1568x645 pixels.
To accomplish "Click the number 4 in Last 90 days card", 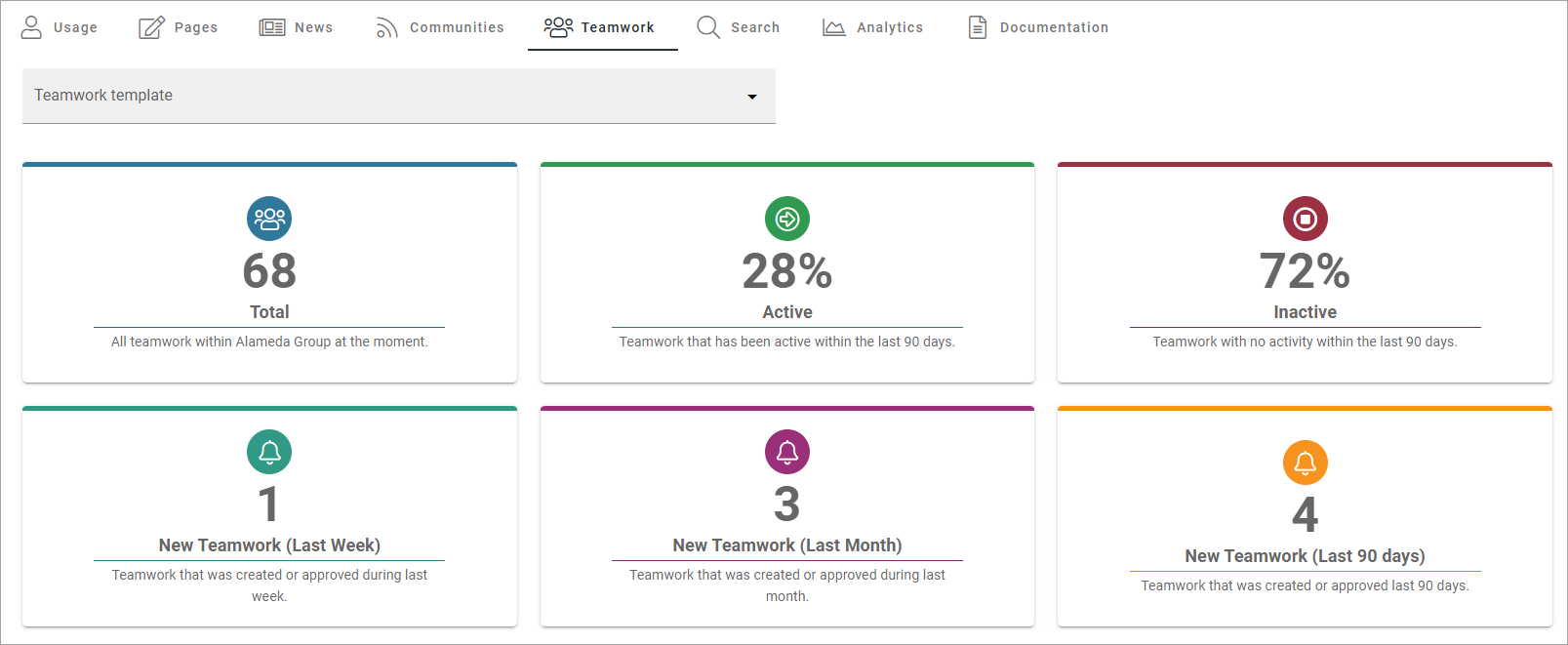I will tap(1306, 515).
